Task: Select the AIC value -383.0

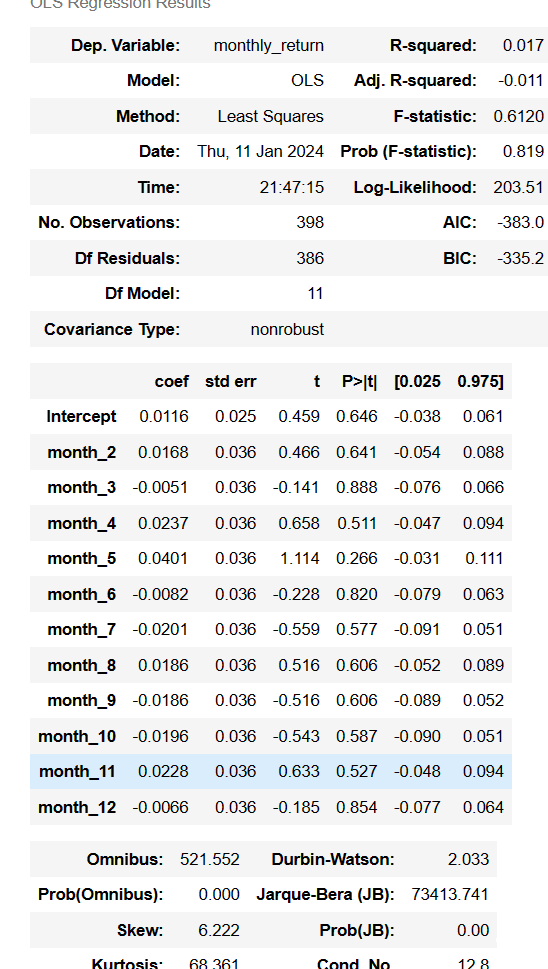Action: (521, 222)
